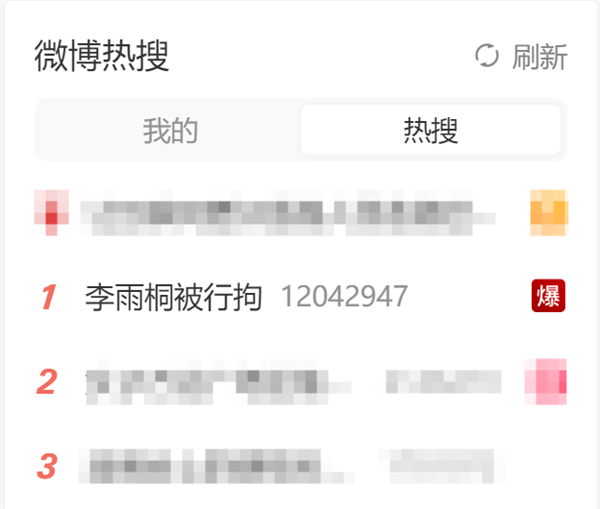Click the gray tab switcher background bar
600x509 pixels.
(300, 130)
